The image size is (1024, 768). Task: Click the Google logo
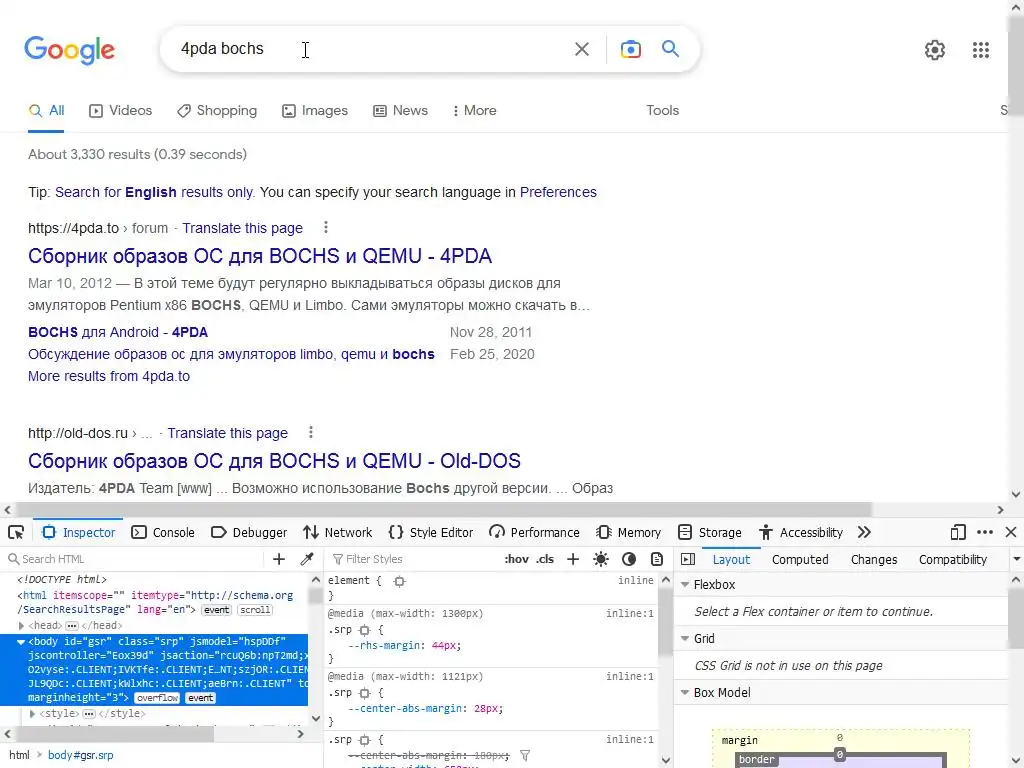tap(69, 50)
